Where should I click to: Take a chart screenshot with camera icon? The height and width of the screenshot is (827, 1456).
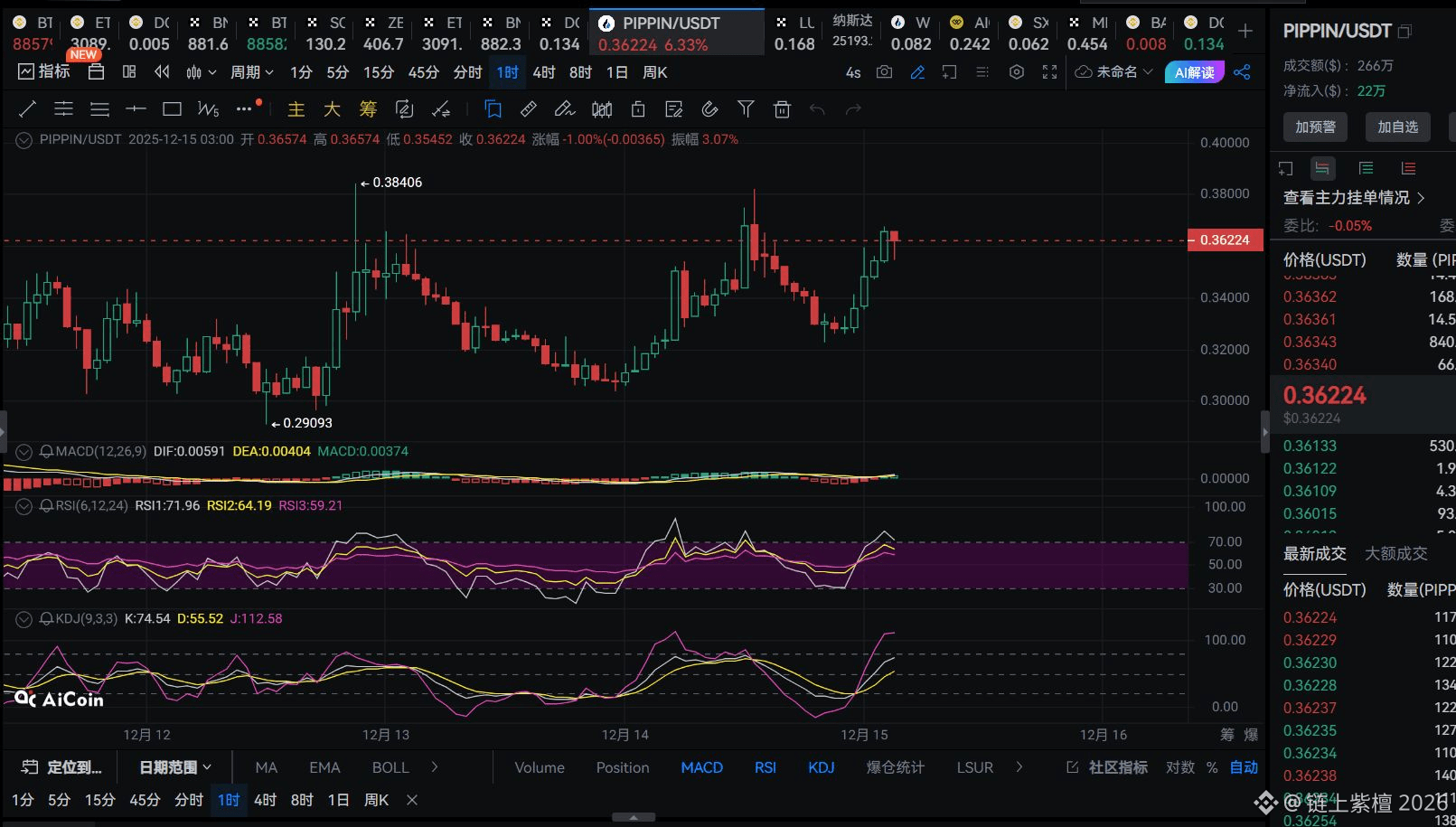[x=884, y=72]
